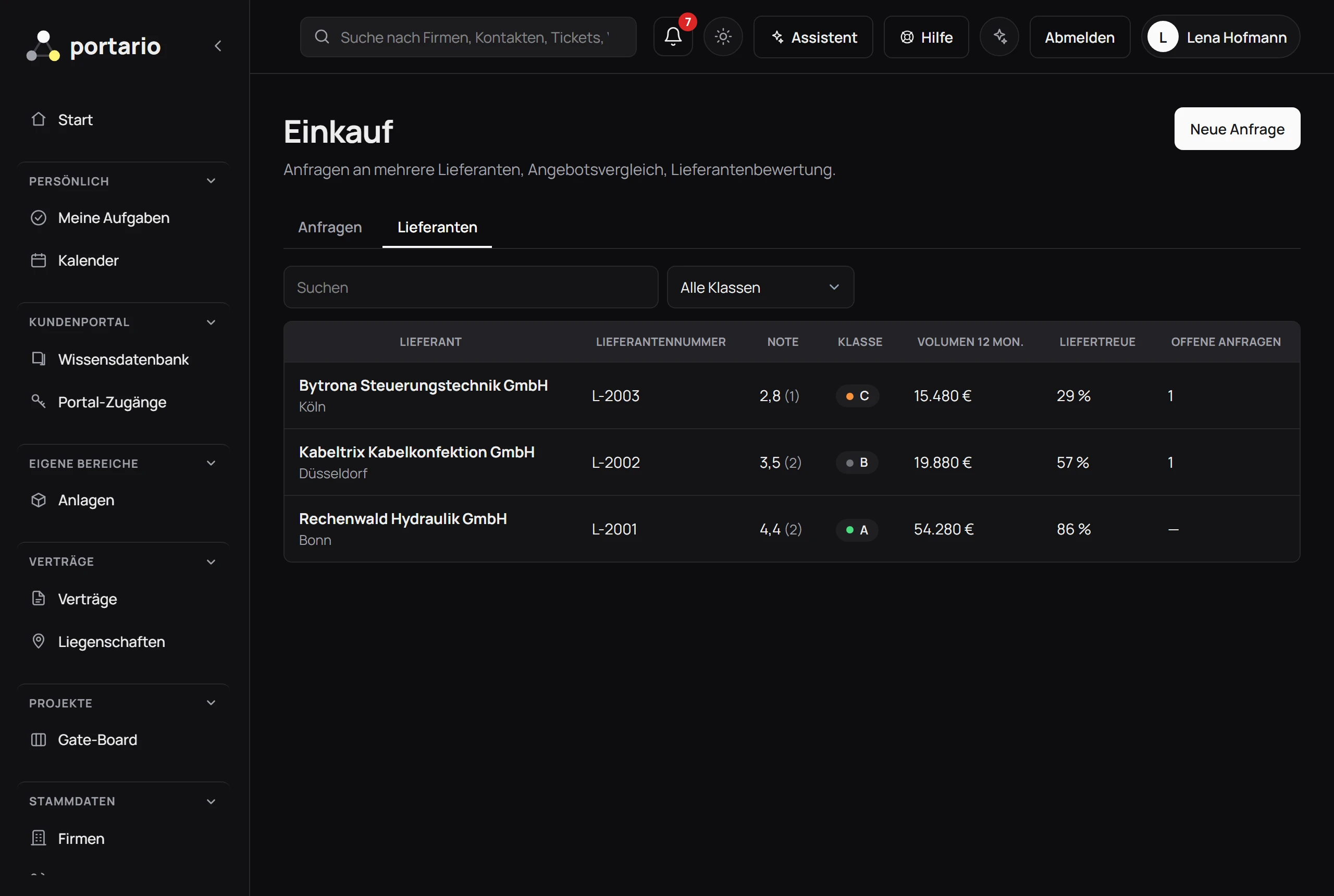Switch to the Anfragen tab

coord(330,227)
